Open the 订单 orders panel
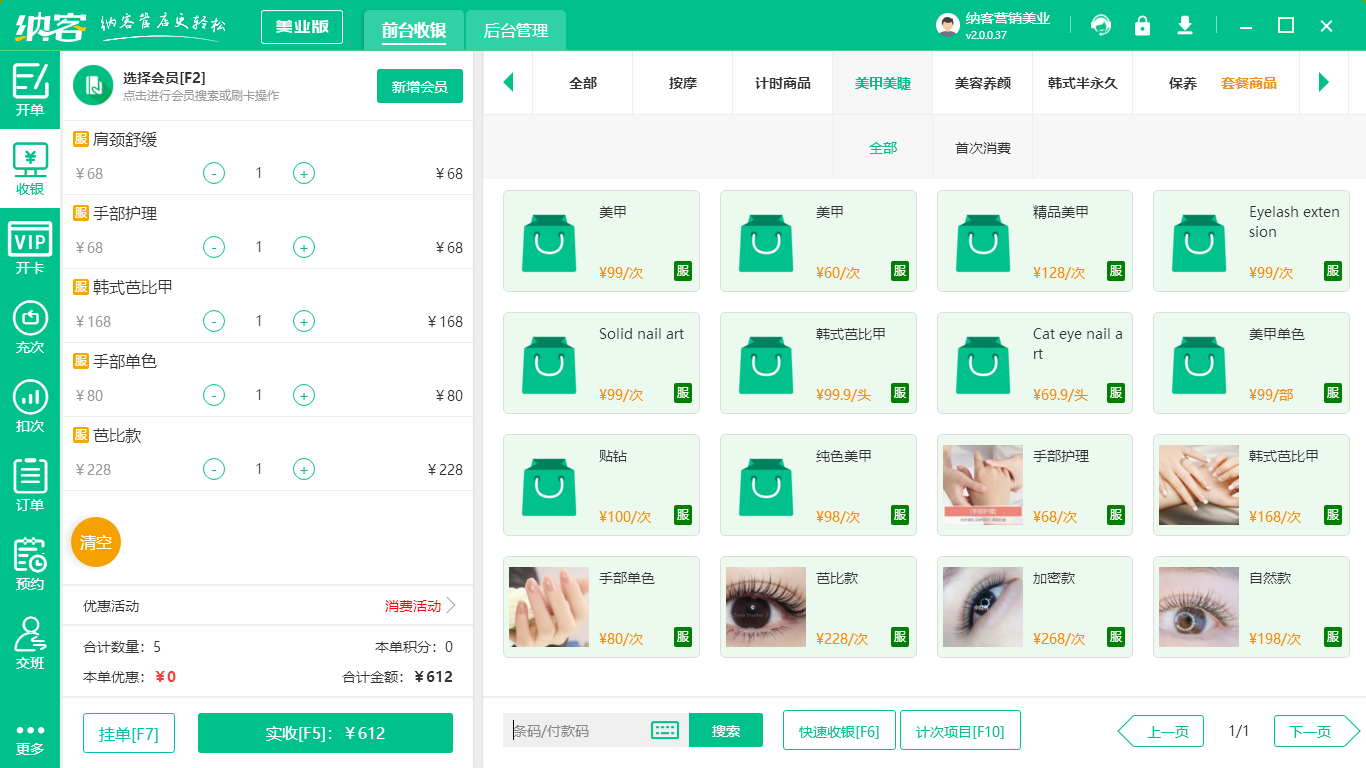 click(x=29, y=478)
